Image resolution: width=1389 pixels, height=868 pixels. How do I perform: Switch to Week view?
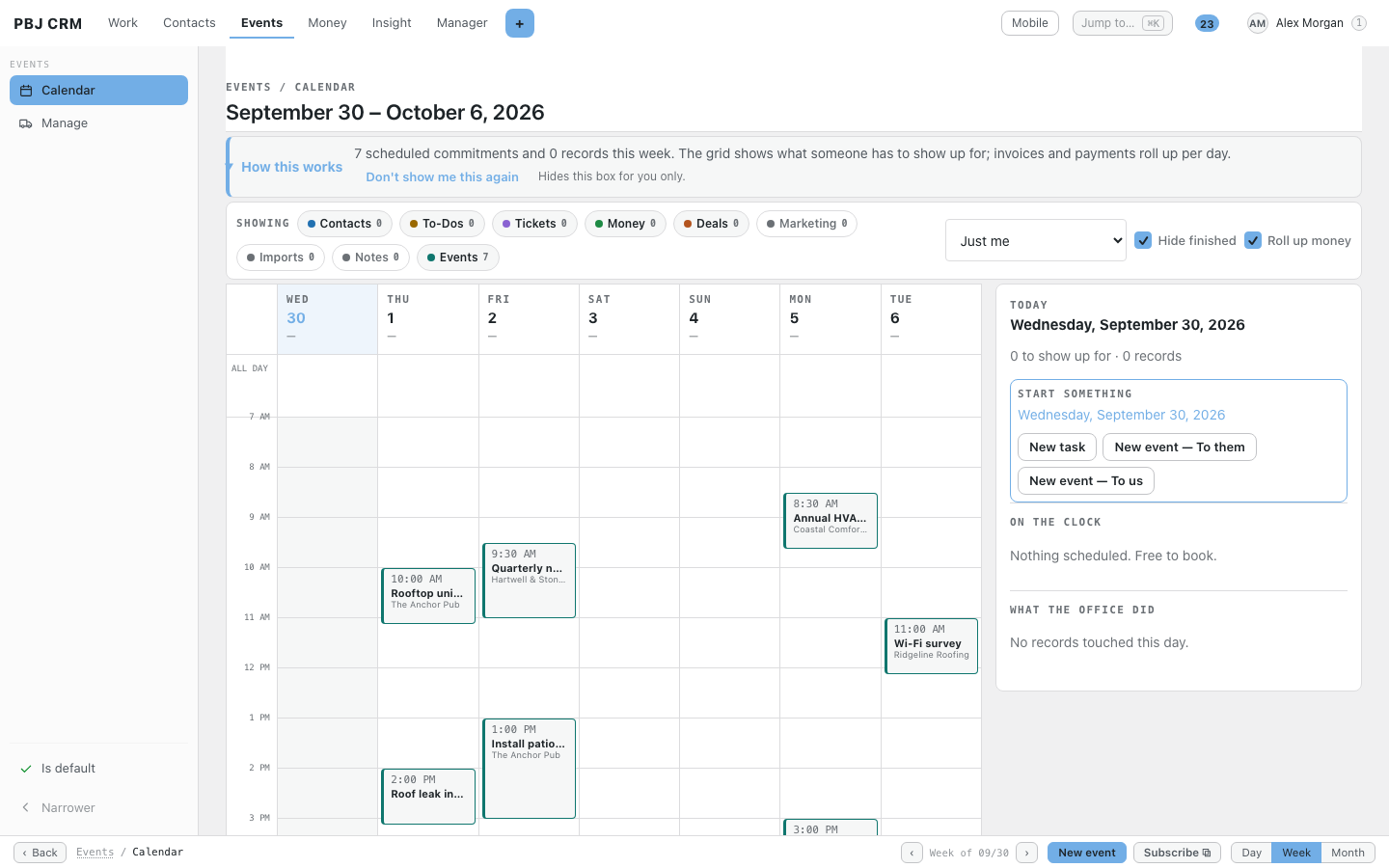(x=1295, y=853)
